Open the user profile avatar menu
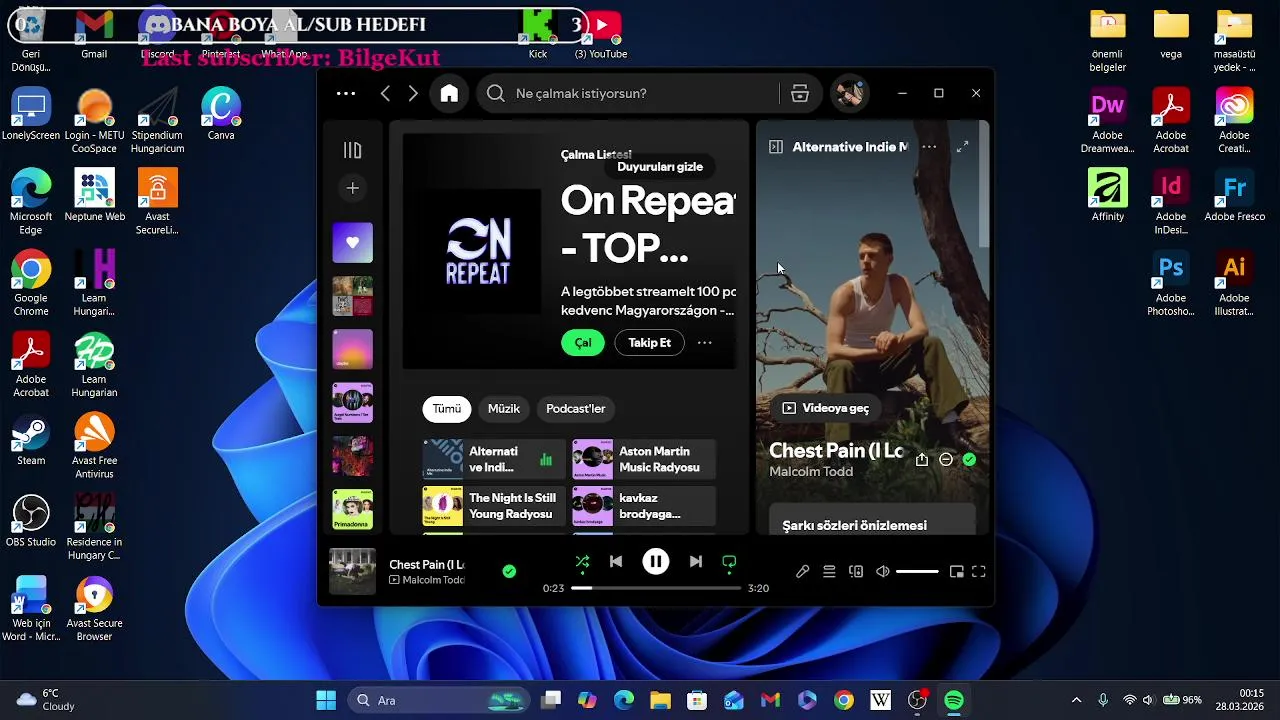The image size is (1280, 720). (x=850, y=93)
